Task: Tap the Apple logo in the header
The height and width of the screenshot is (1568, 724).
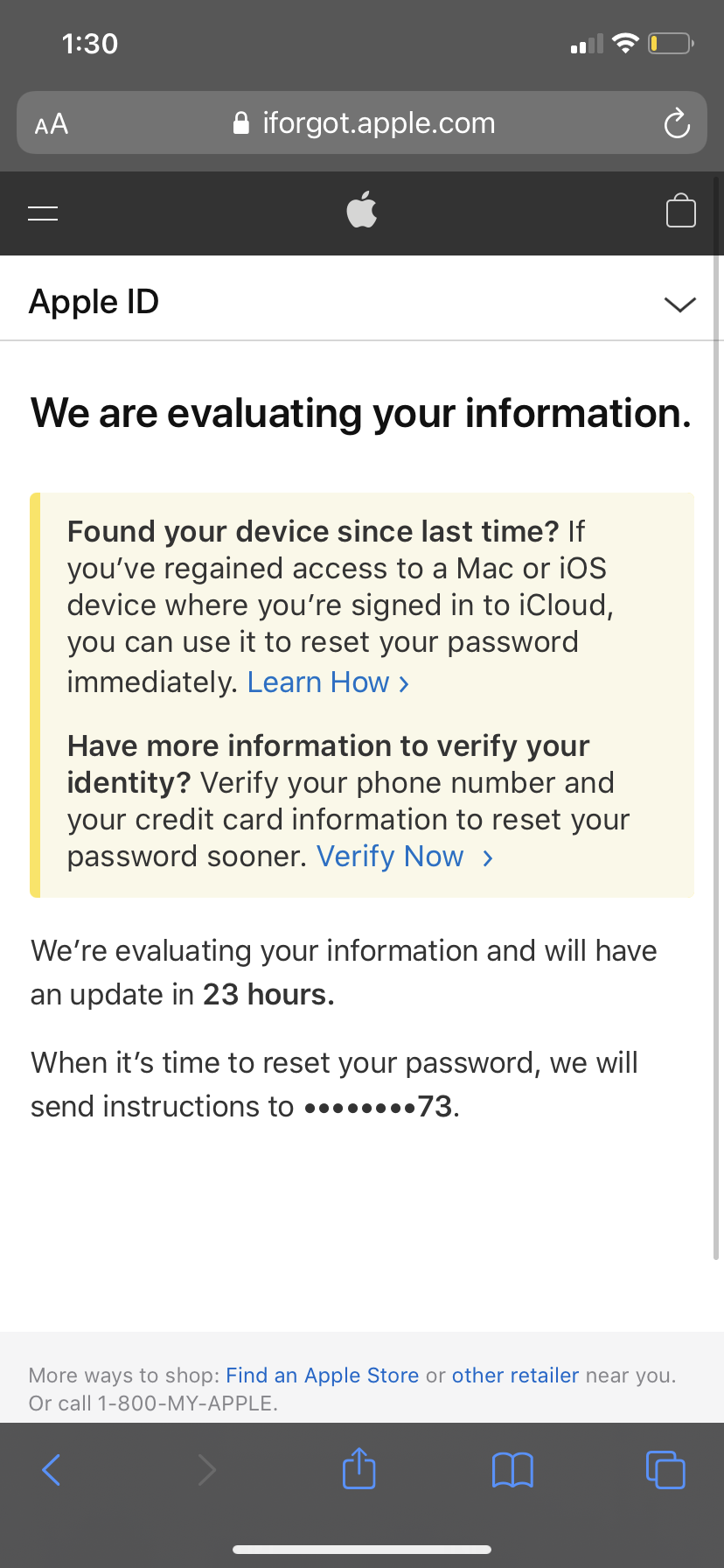Action: (362, 210)
